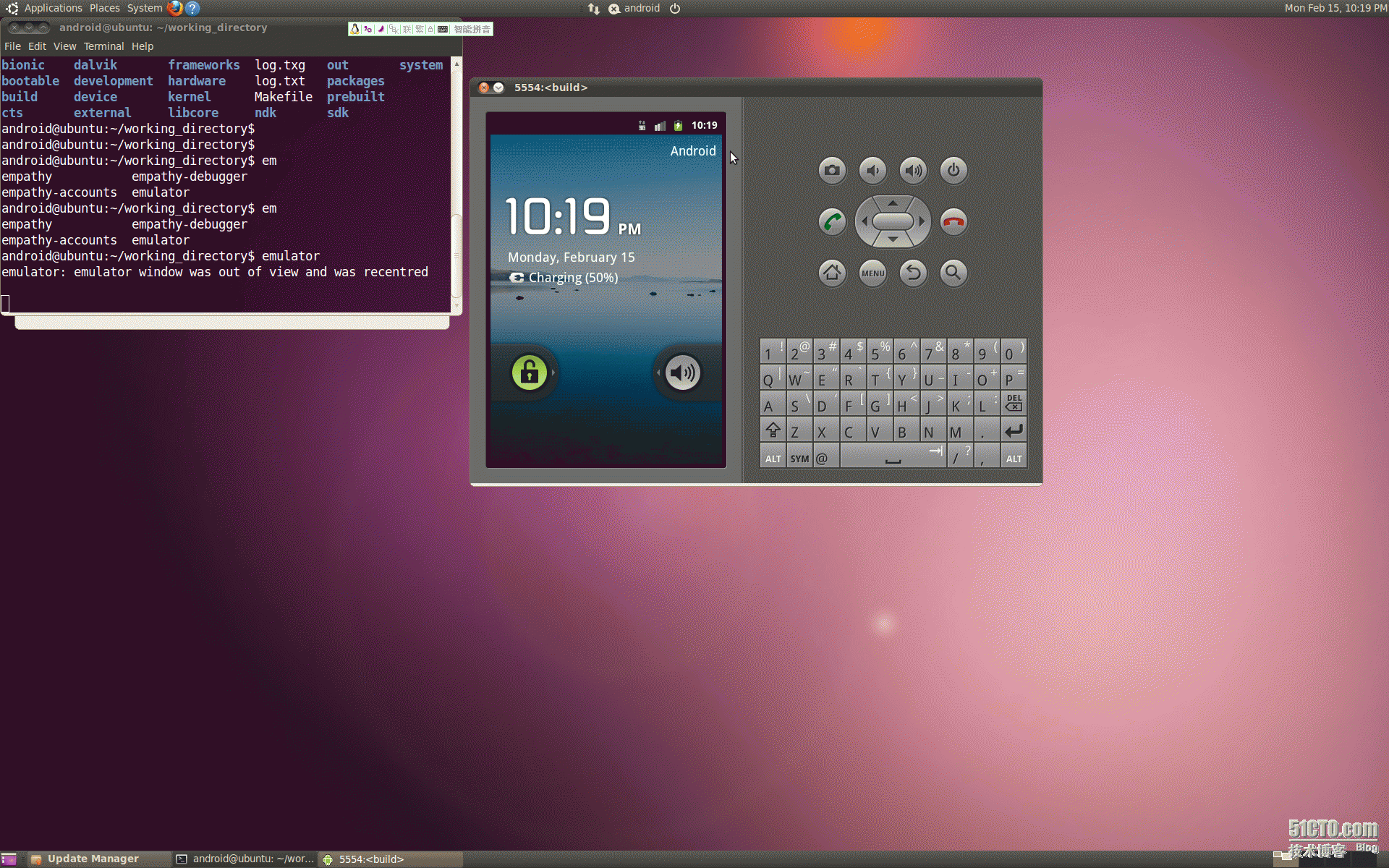
Task: Click the emulator signal strength icon
Action: (659, 125)
